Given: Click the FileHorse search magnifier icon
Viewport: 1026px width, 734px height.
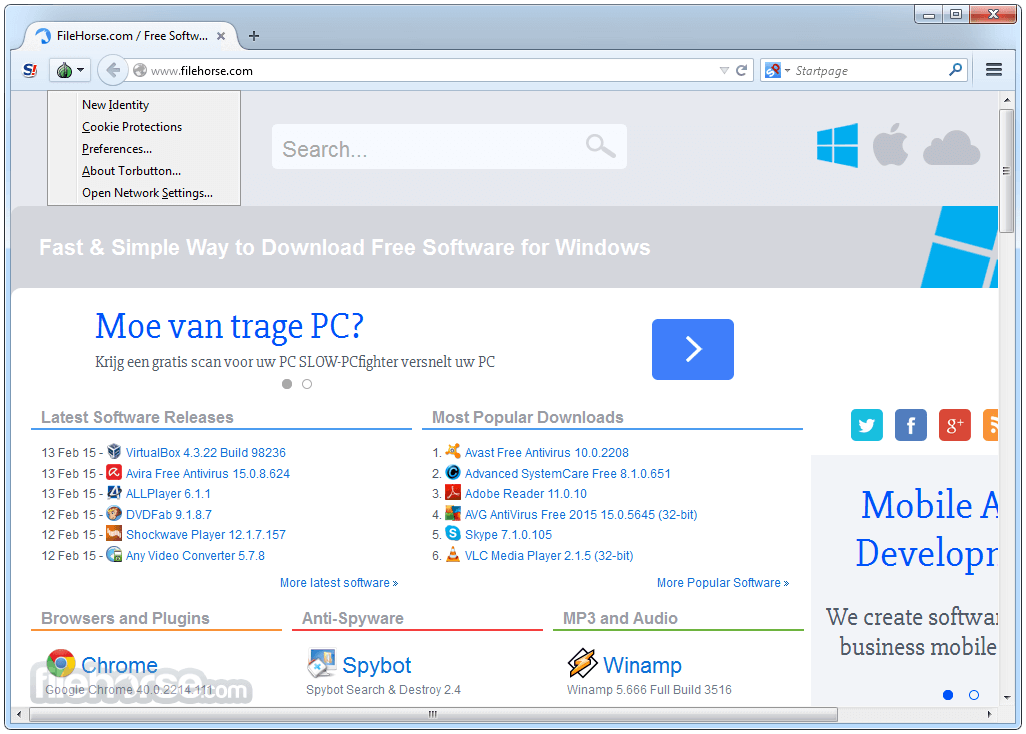Looking at the screenshot, I should pos(600,146).
